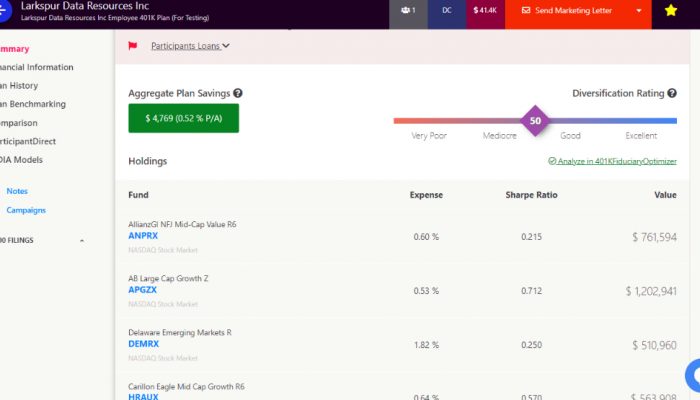
Task: Click the $41.4K assets badge
Action: [x=486, y=11]
